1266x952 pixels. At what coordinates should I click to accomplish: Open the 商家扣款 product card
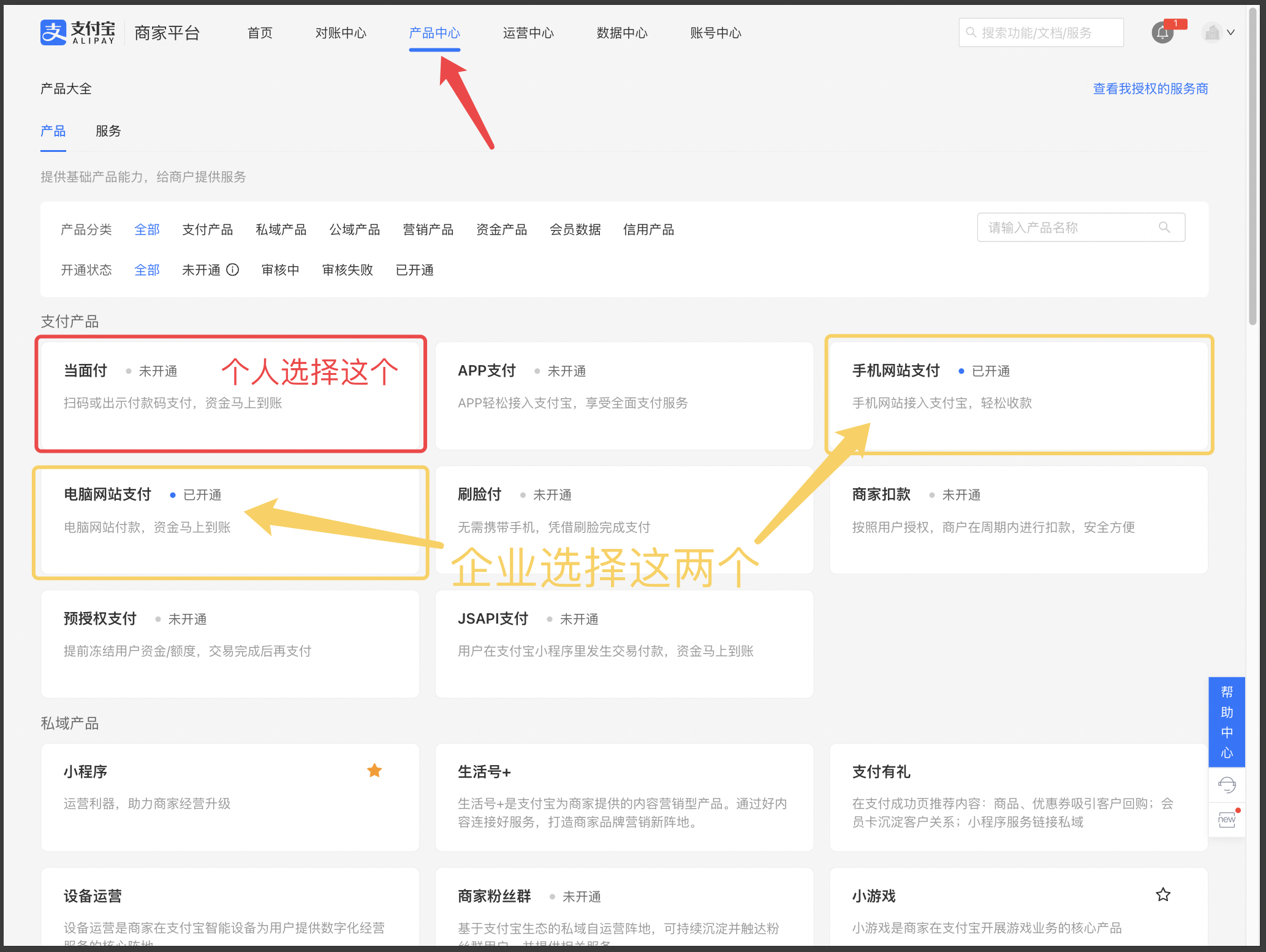[x=1018, y=520]
